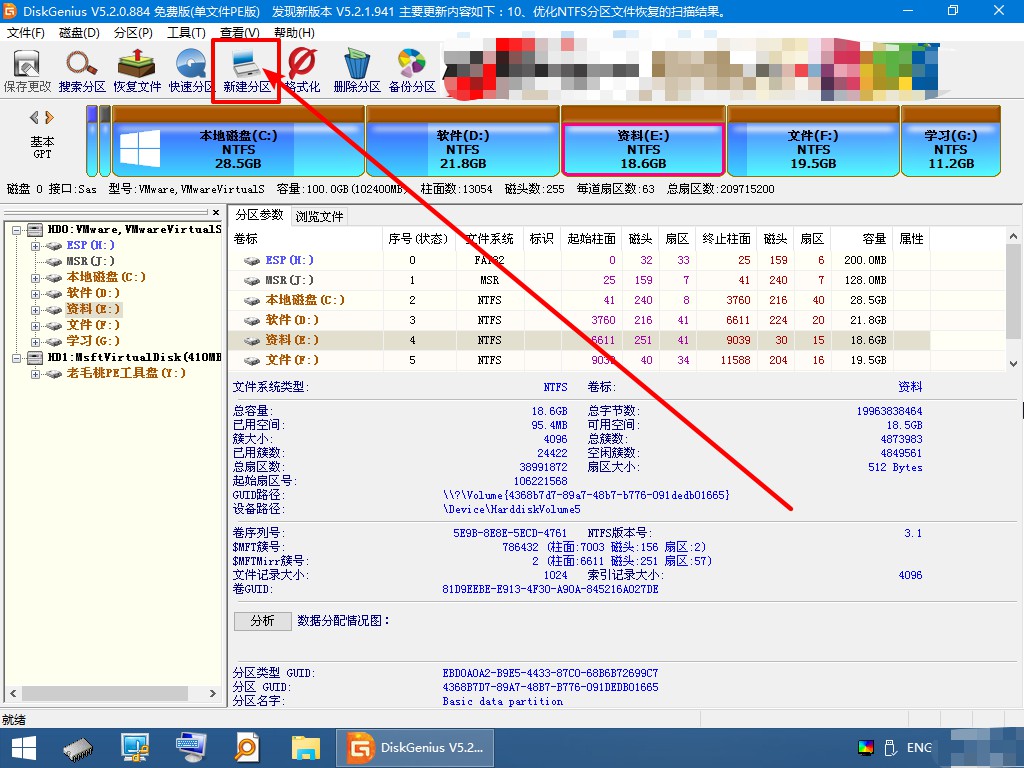Click the USB device tray icon
Image resolution: width=1024 pixels, height=768 pixels.
889,748
